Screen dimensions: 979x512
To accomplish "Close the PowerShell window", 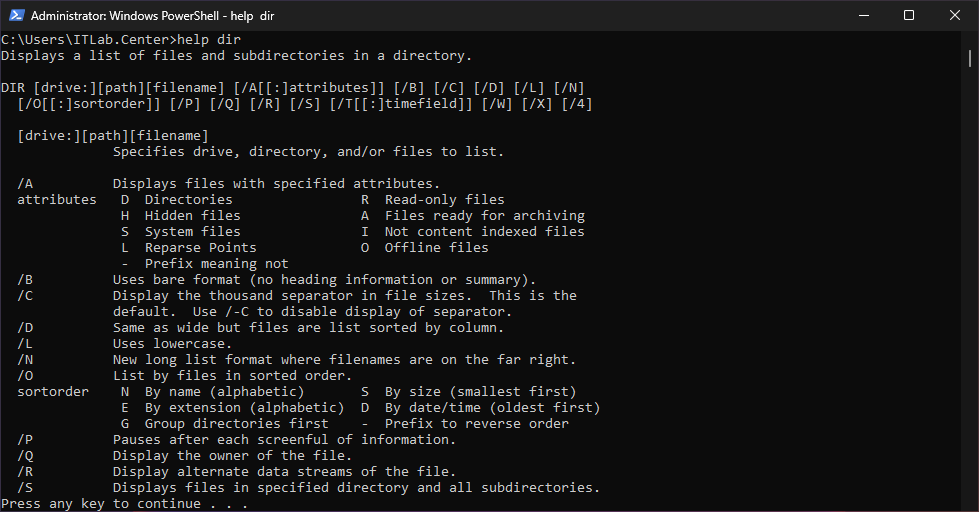I will pos(955,15).
